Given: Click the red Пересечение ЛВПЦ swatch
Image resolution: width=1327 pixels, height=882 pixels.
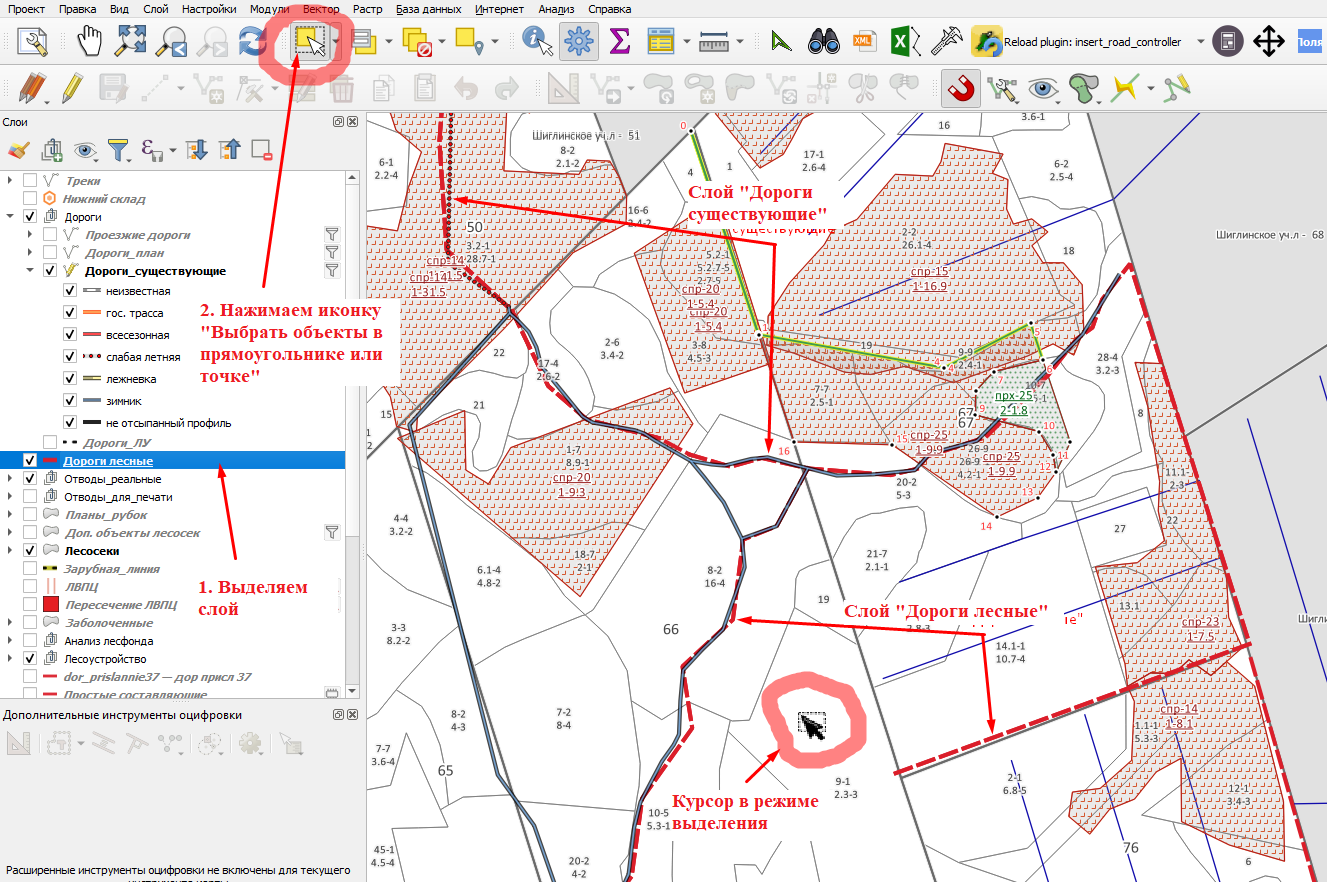Looking at the screenshot, I should 53,605.
